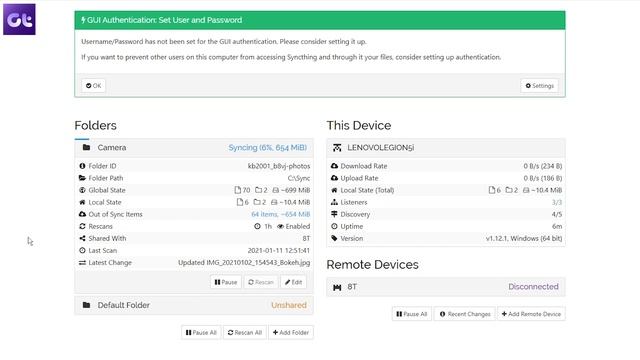Viewport: 640px width, 360px height.
Task: Click the GT logo in corner
Action: (x=19, y=19)
